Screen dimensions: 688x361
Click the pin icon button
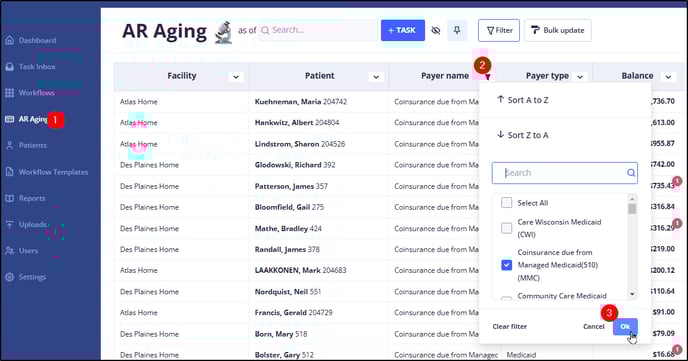(x=457, y=30)
